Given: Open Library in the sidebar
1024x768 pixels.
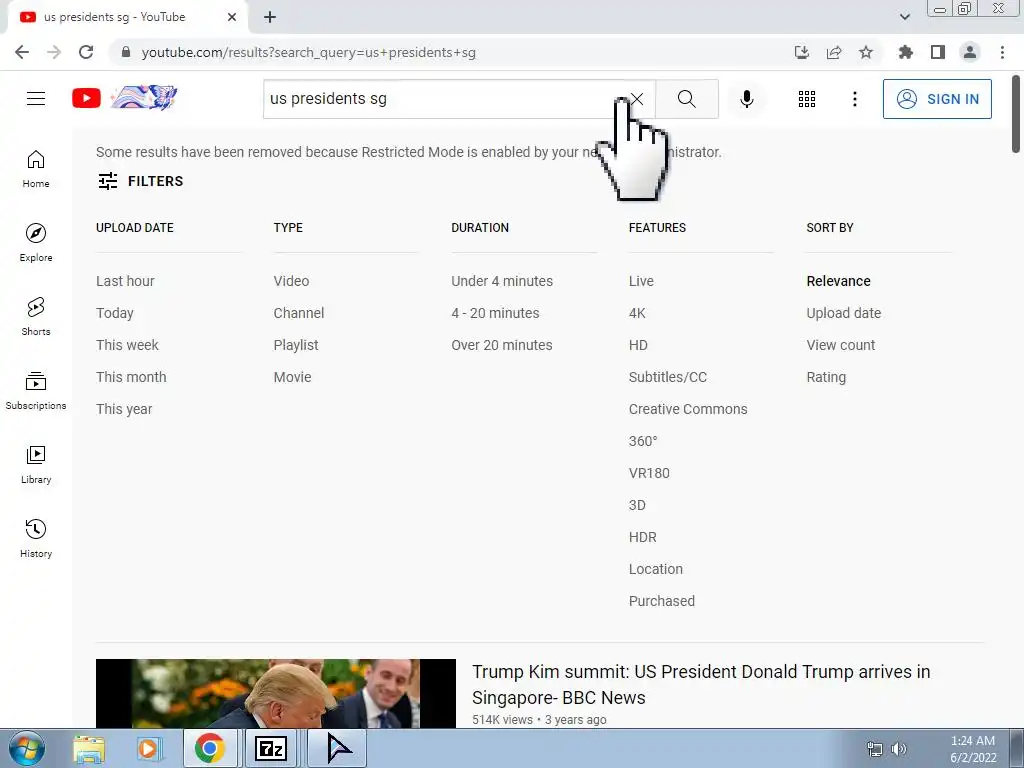Looking at the screenshot, I should [36, 464].
